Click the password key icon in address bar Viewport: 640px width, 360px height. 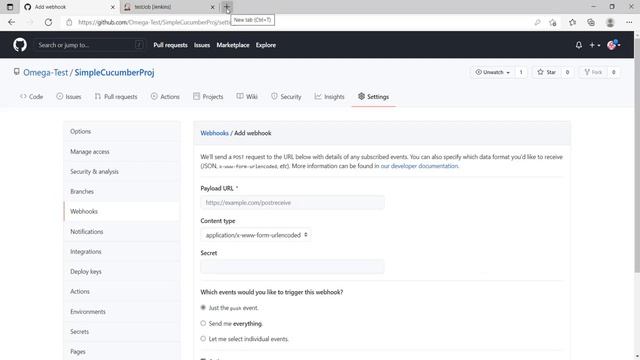[537, 22]
